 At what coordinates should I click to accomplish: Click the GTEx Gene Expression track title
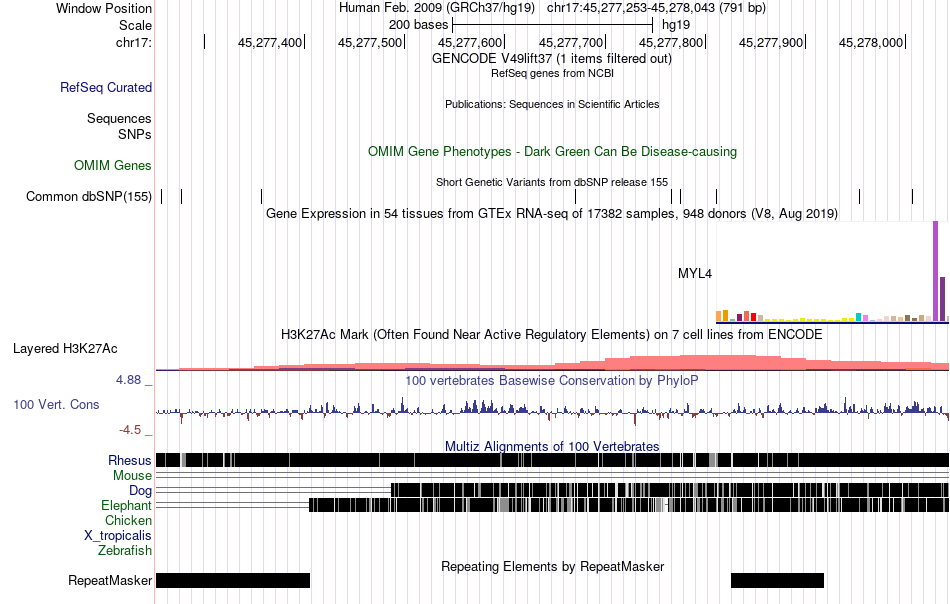pos(552,213)
